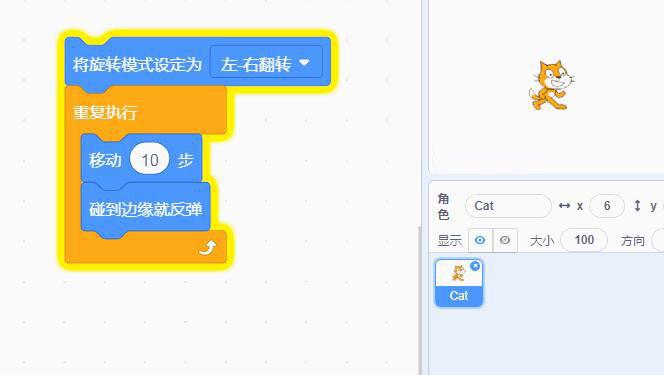The height and width of the screenshot is (375, 664).
Task: Click the vertical y arrow icon
Action: (x=637, y=206)
